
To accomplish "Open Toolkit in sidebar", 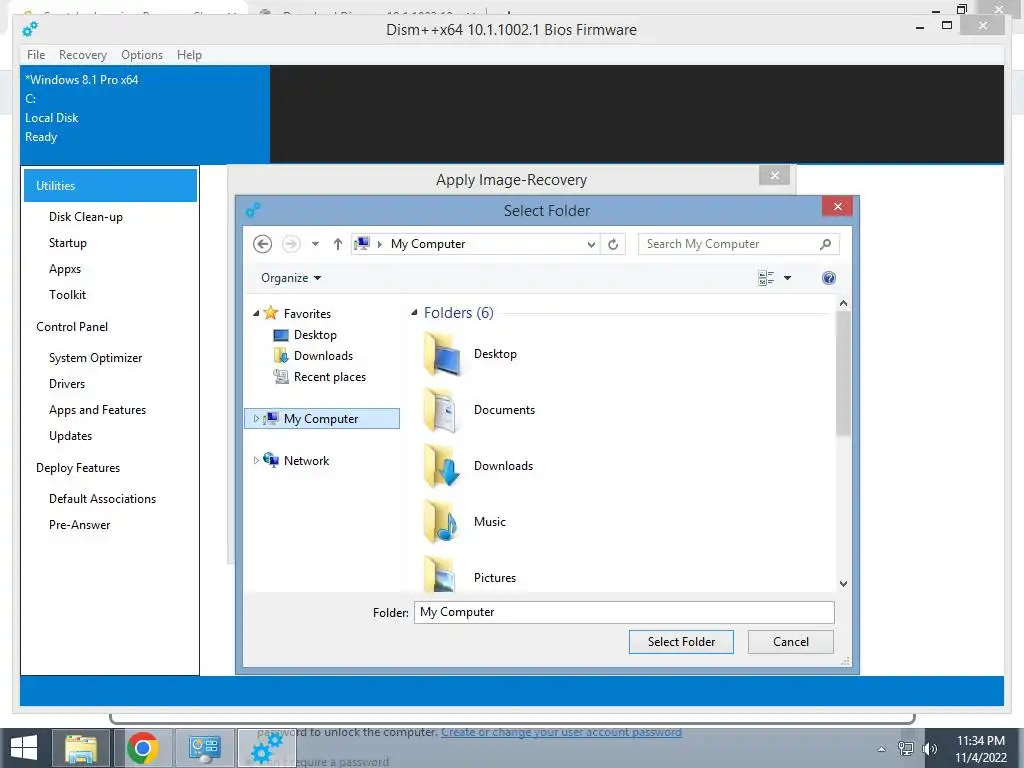I will coord(67,295).
